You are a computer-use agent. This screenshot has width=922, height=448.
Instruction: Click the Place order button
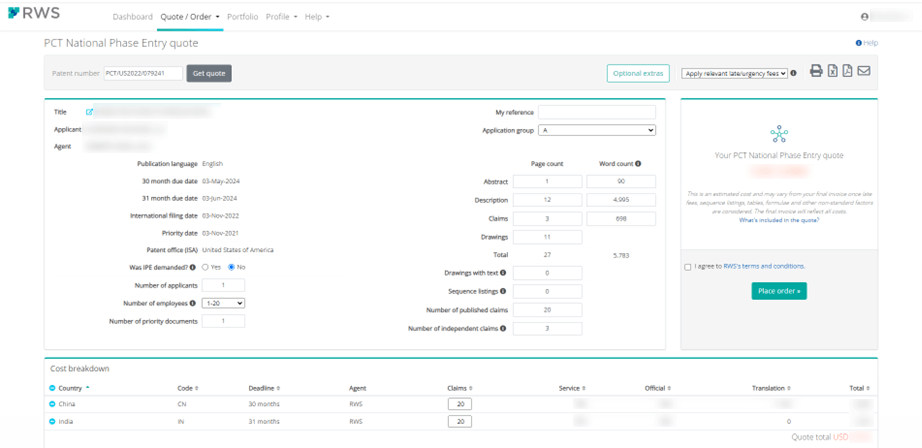click(x=779, y=291)
